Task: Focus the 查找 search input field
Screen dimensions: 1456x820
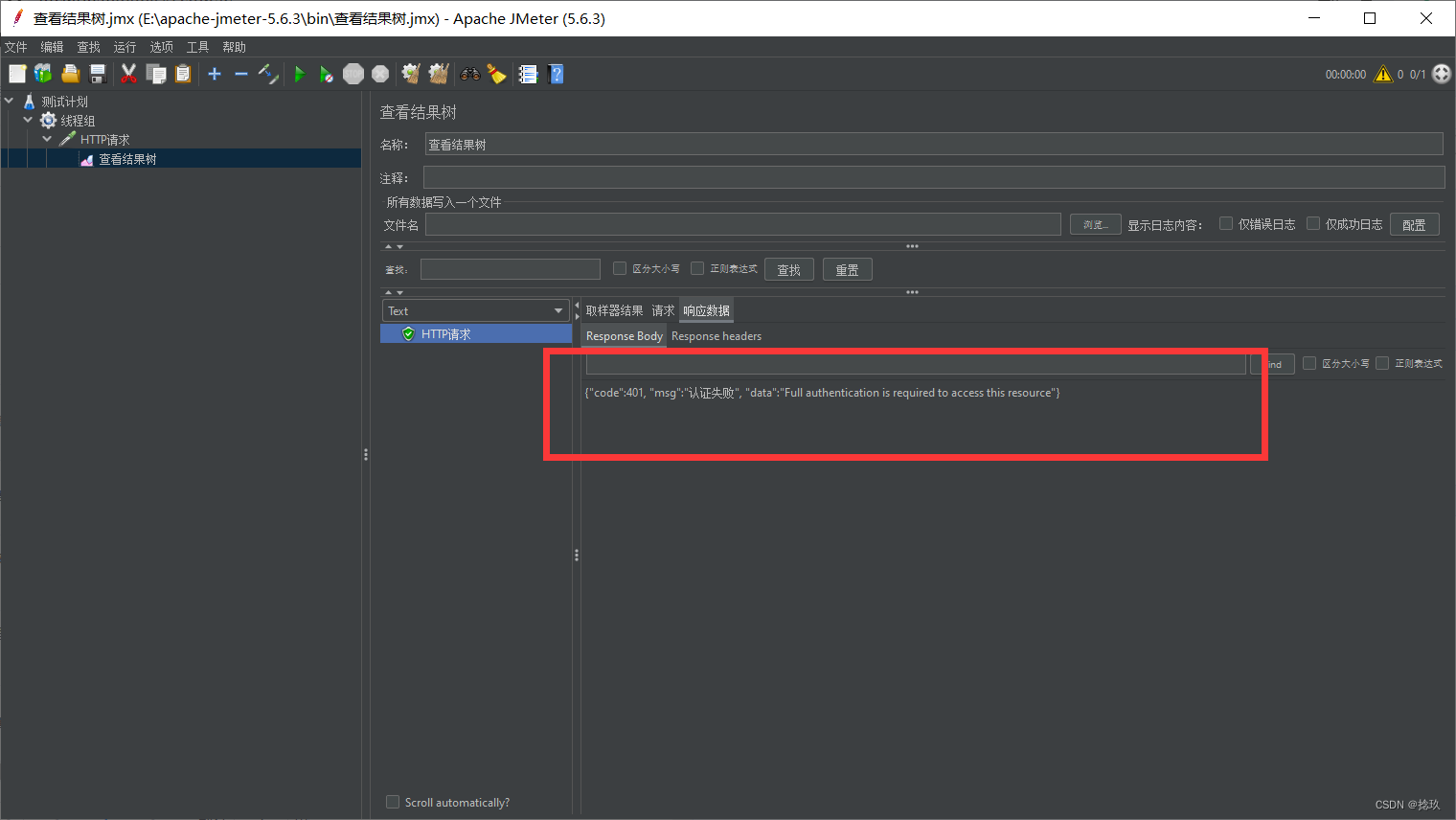Action: pyautogui.click(x=511, y=269)
